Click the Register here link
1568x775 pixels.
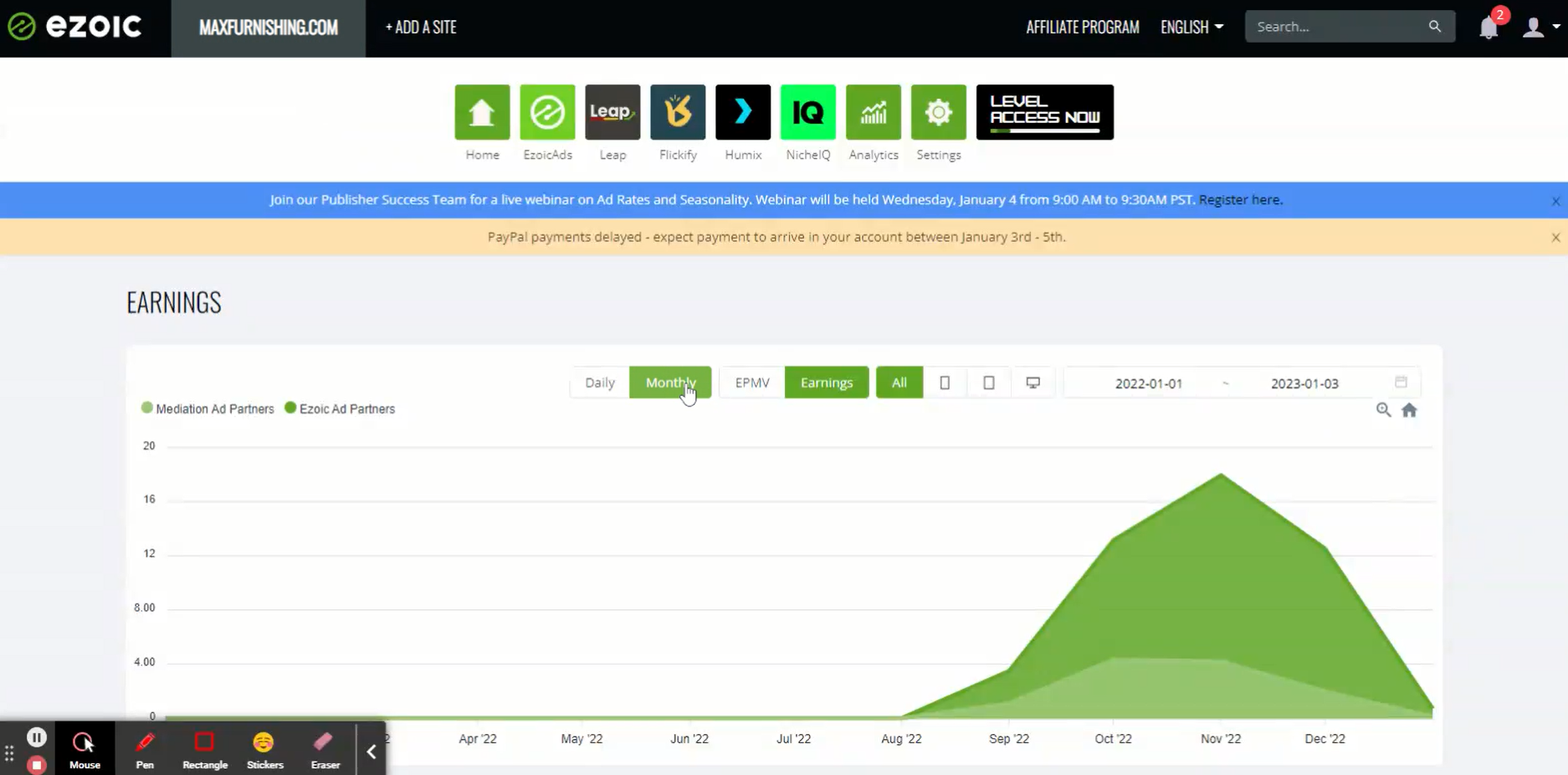tap(1241, 200)
